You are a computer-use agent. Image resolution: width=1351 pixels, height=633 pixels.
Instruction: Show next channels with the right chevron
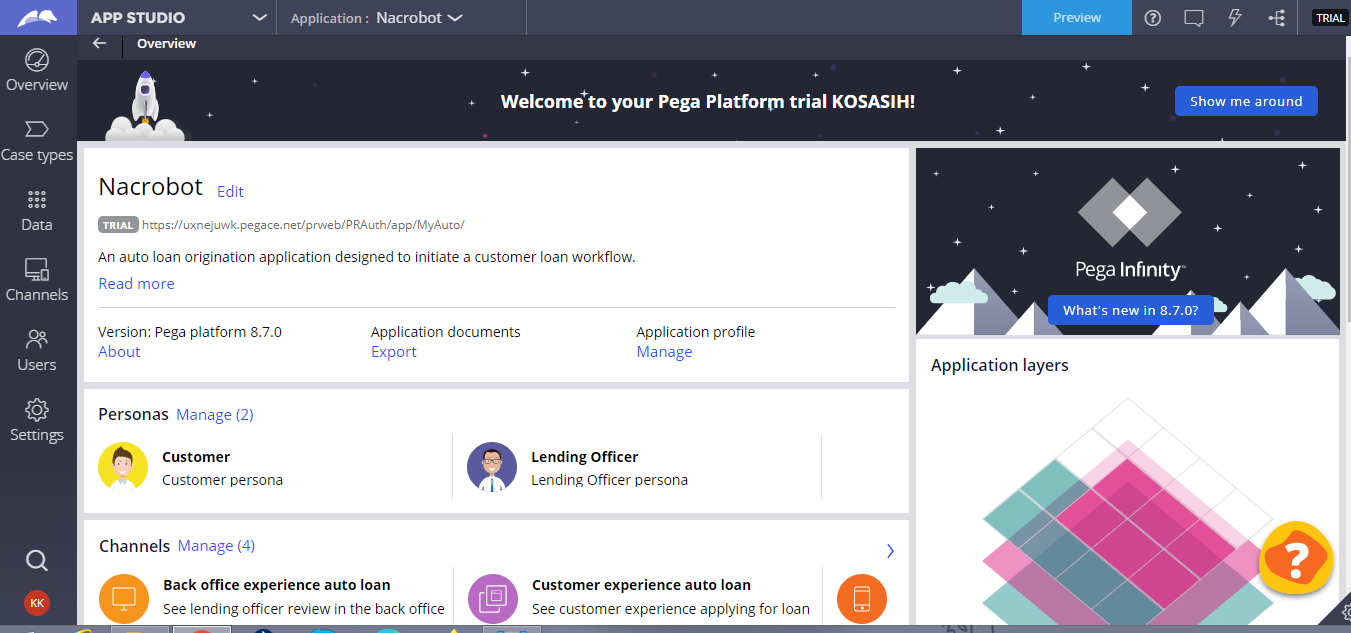[x=890, y=551]
